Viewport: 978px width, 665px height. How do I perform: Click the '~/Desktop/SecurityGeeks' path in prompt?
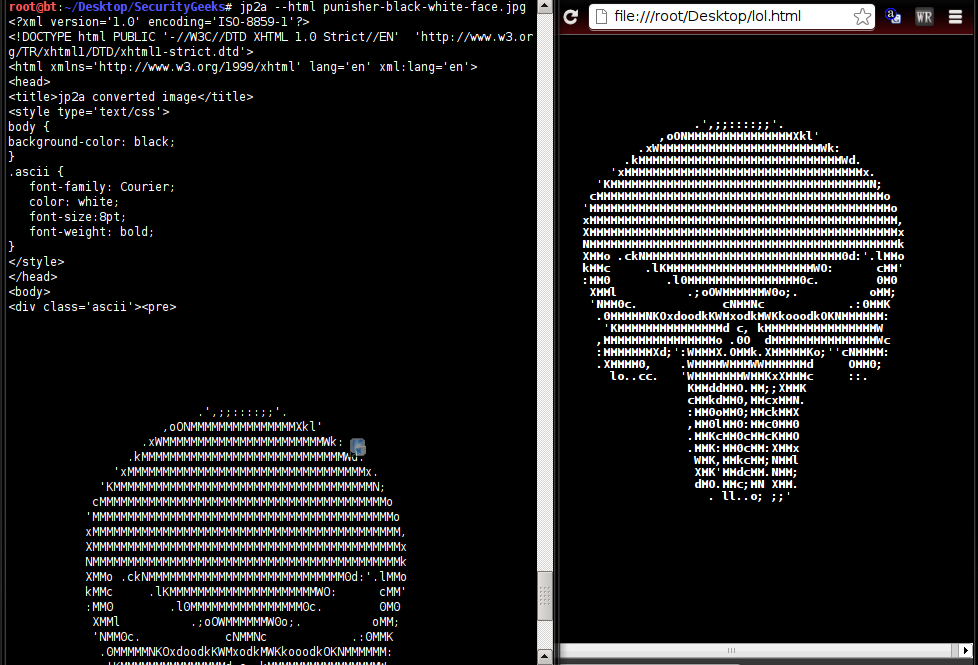(145, 7)
